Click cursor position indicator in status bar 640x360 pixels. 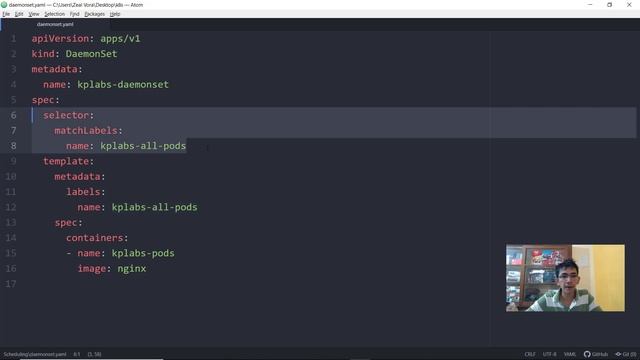[77, 354]
